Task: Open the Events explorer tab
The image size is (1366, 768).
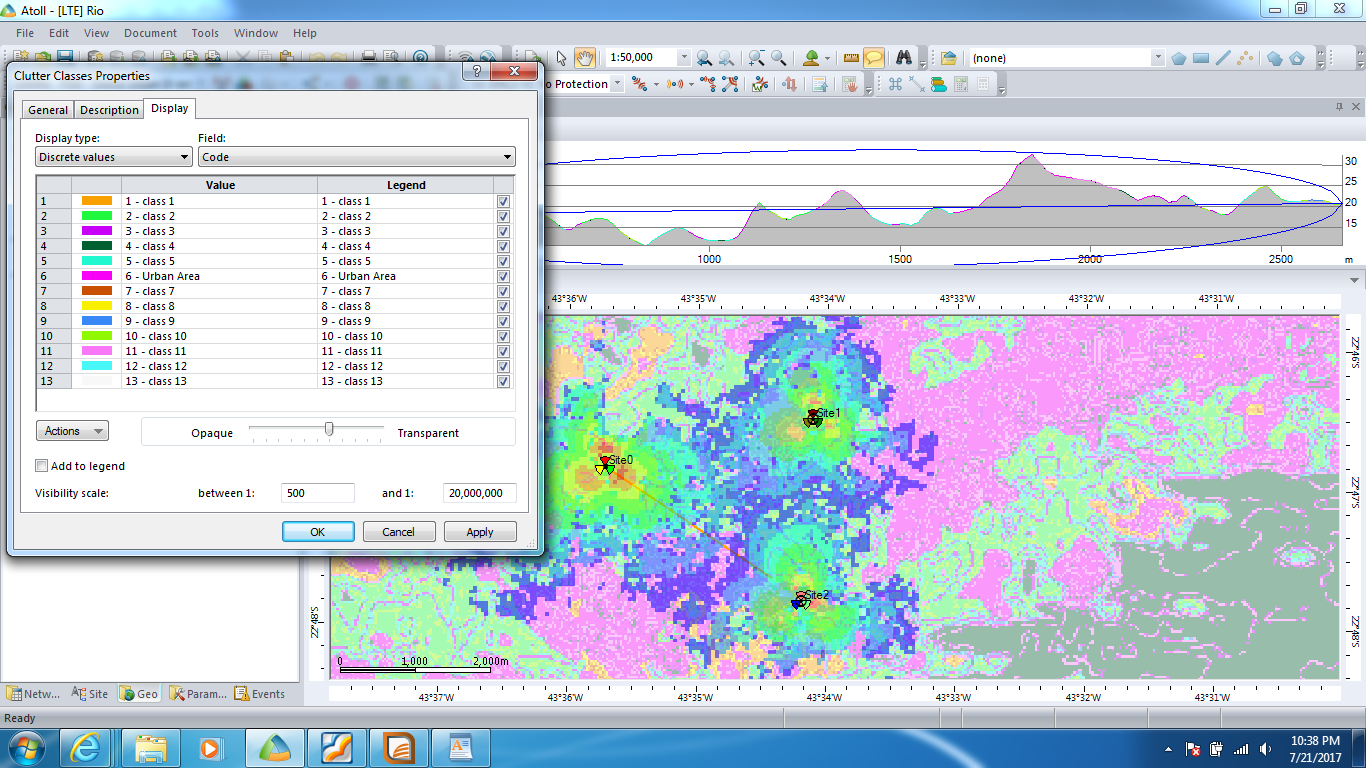Action: 260,694
